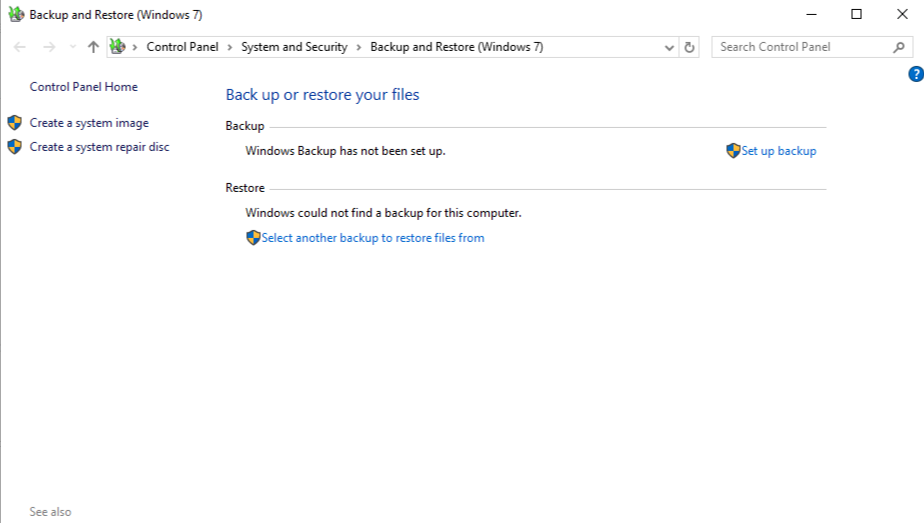Click the search magnifier icon
The height and width of the screenshot is (523, 924).
click(x=899, y=47)
